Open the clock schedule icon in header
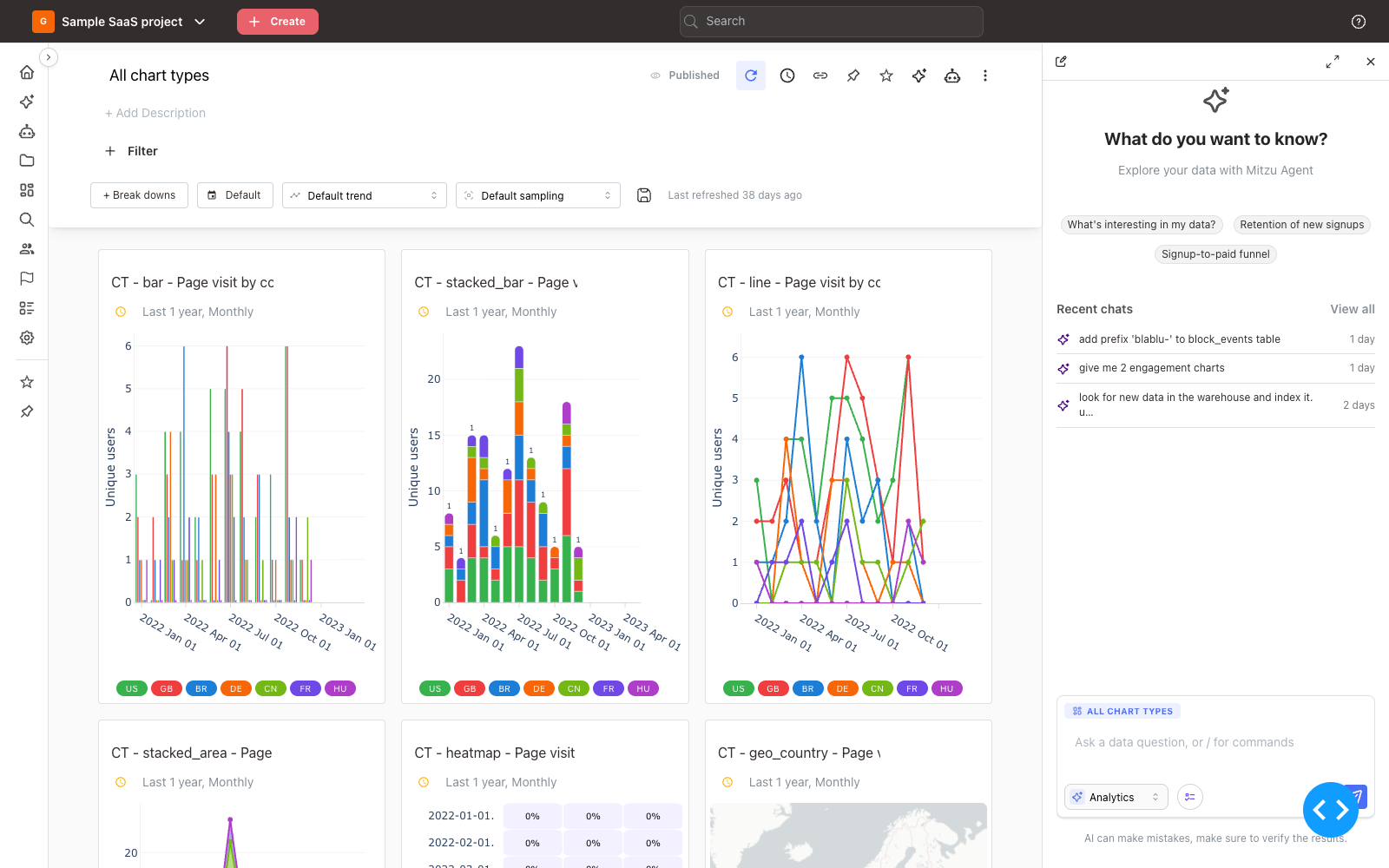The image size is (1389, 868). coord(787,76)
